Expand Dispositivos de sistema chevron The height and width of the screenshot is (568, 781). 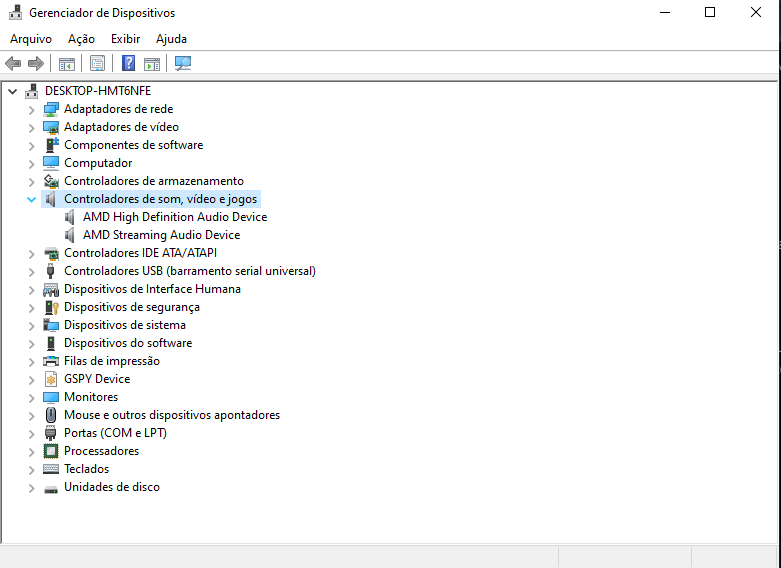31,325
